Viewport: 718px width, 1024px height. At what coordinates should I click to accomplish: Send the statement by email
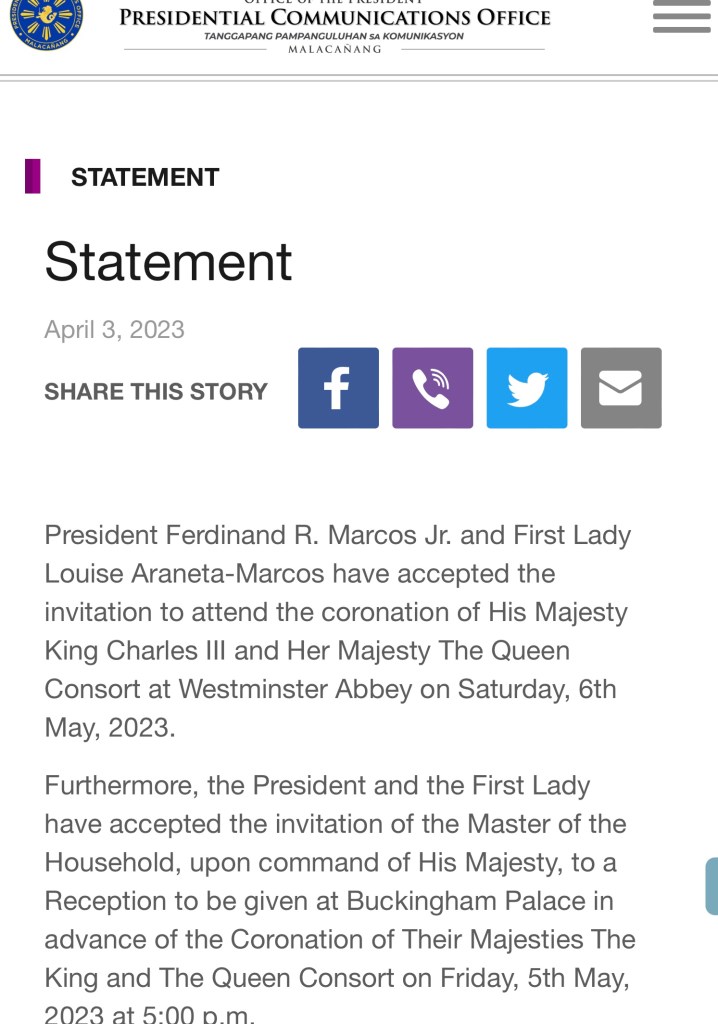coord(621,388)
